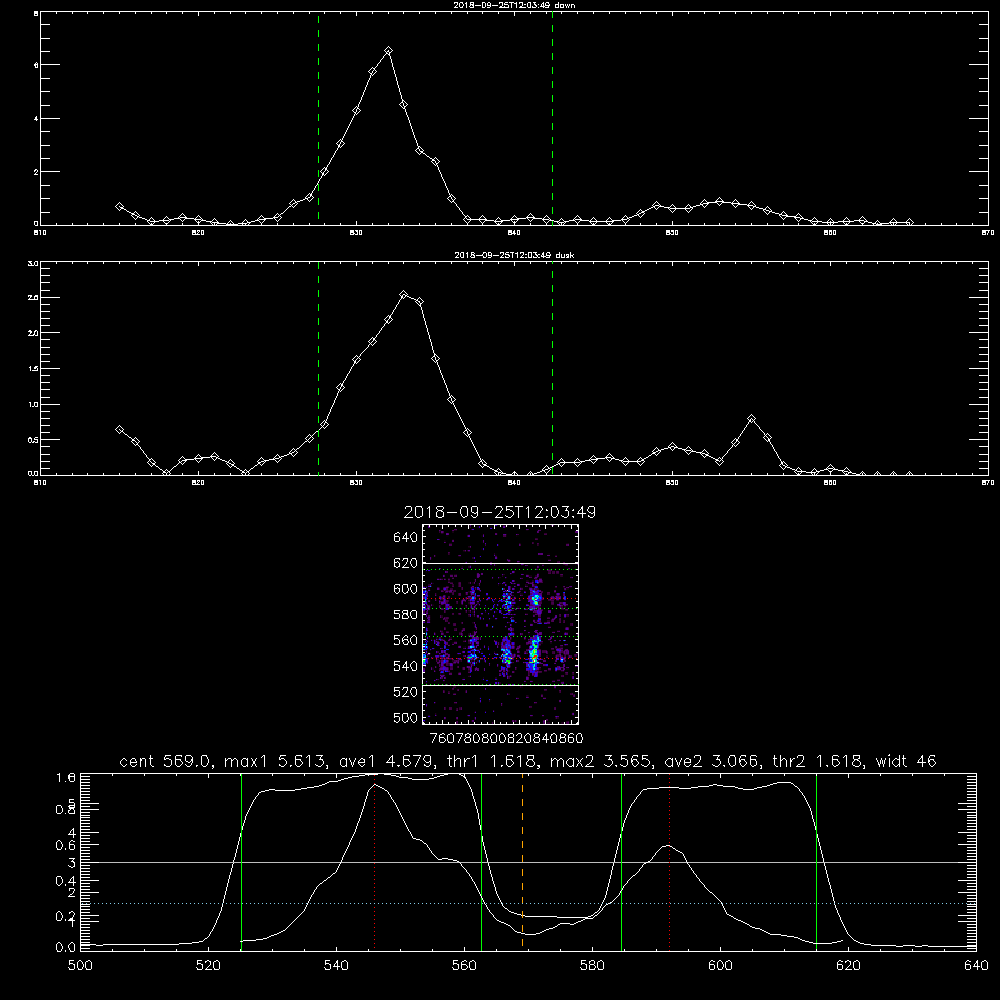Click the highest peak marker in dawn plot
Image resolution: width=1000 pixels, height=1000 pixels.
[x=388, y=50]
